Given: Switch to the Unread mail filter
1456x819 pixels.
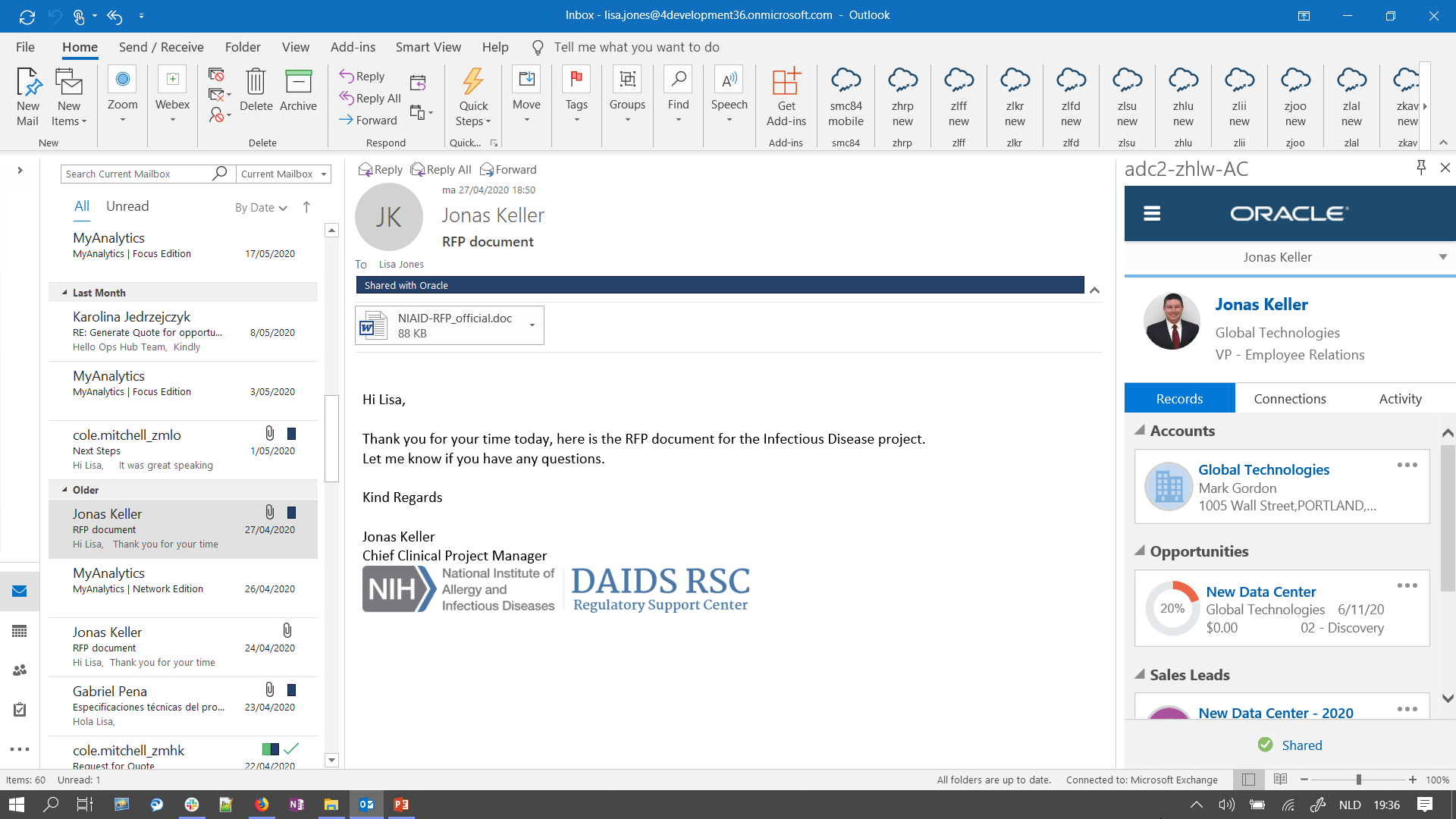Looking at the screenshot, I should coord(127,206).
